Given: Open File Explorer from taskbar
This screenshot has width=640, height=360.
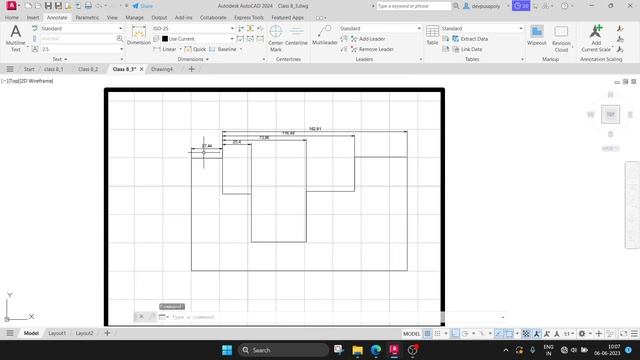Looking at the screenshot, I should coord(358,350).
